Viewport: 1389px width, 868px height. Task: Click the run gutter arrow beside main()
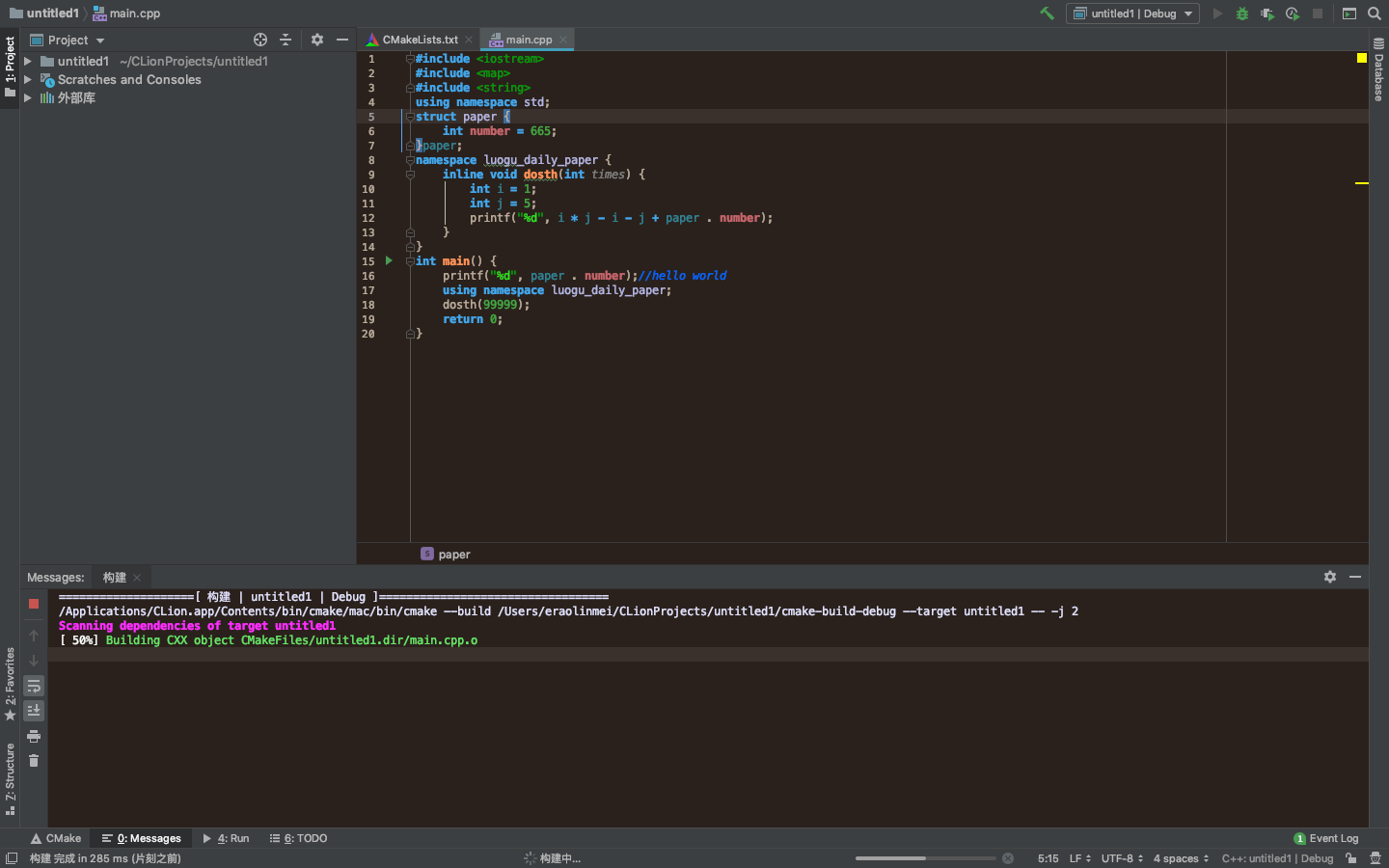pyautogui.click(x=389, y=260)
